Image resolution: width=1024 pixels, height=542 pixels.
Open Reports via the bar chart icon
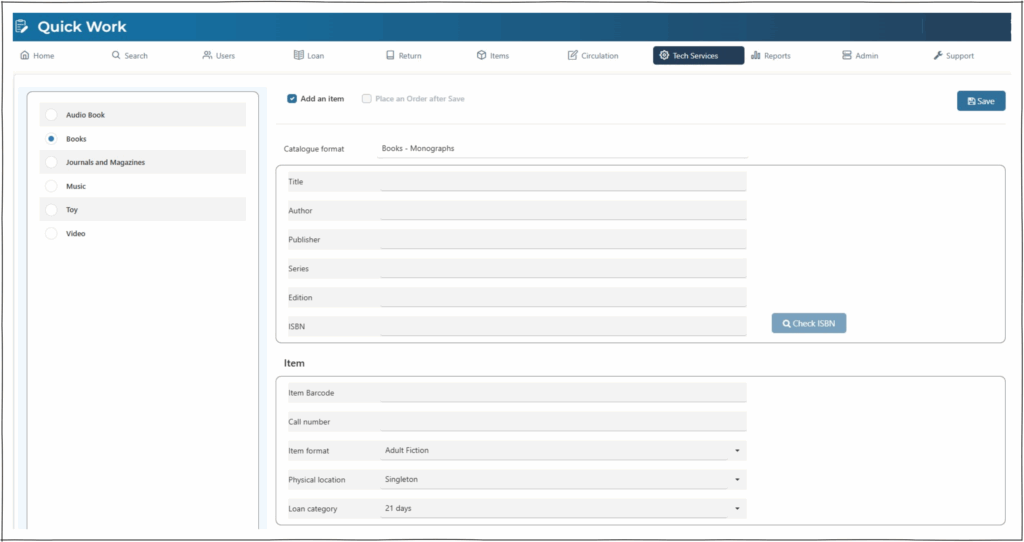tap(756, 56)
